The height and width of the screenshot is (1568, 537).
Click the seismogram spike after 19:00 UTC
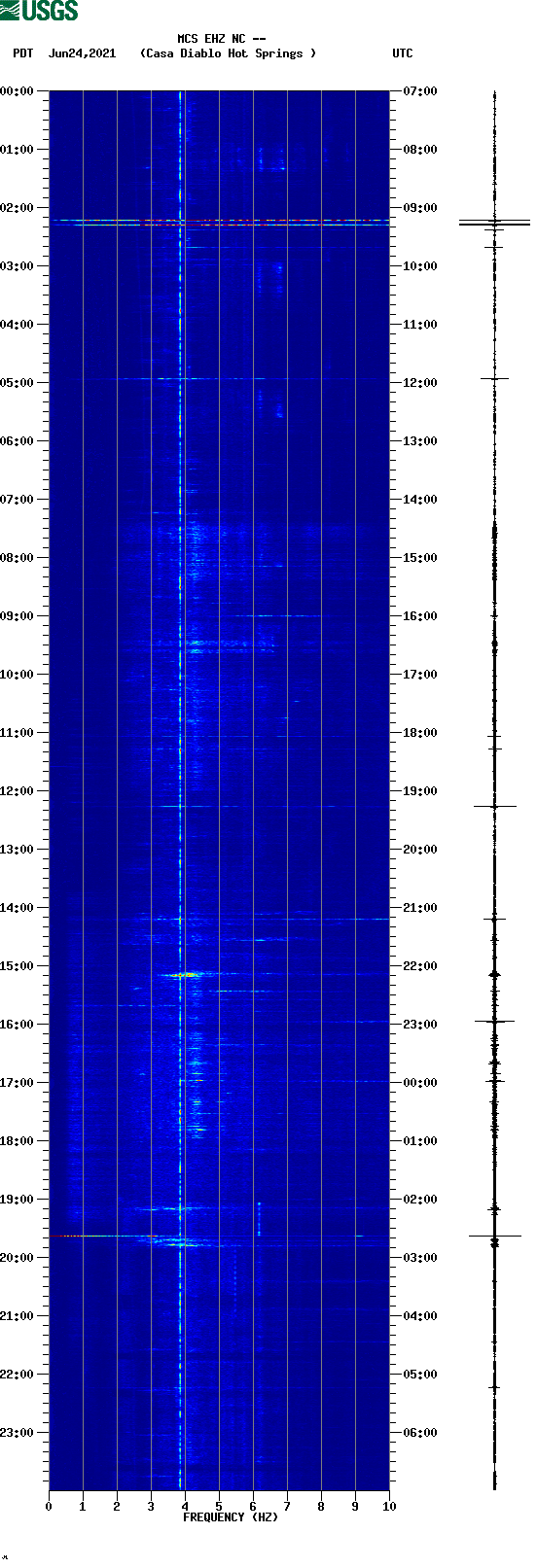[x=494, y=806]
